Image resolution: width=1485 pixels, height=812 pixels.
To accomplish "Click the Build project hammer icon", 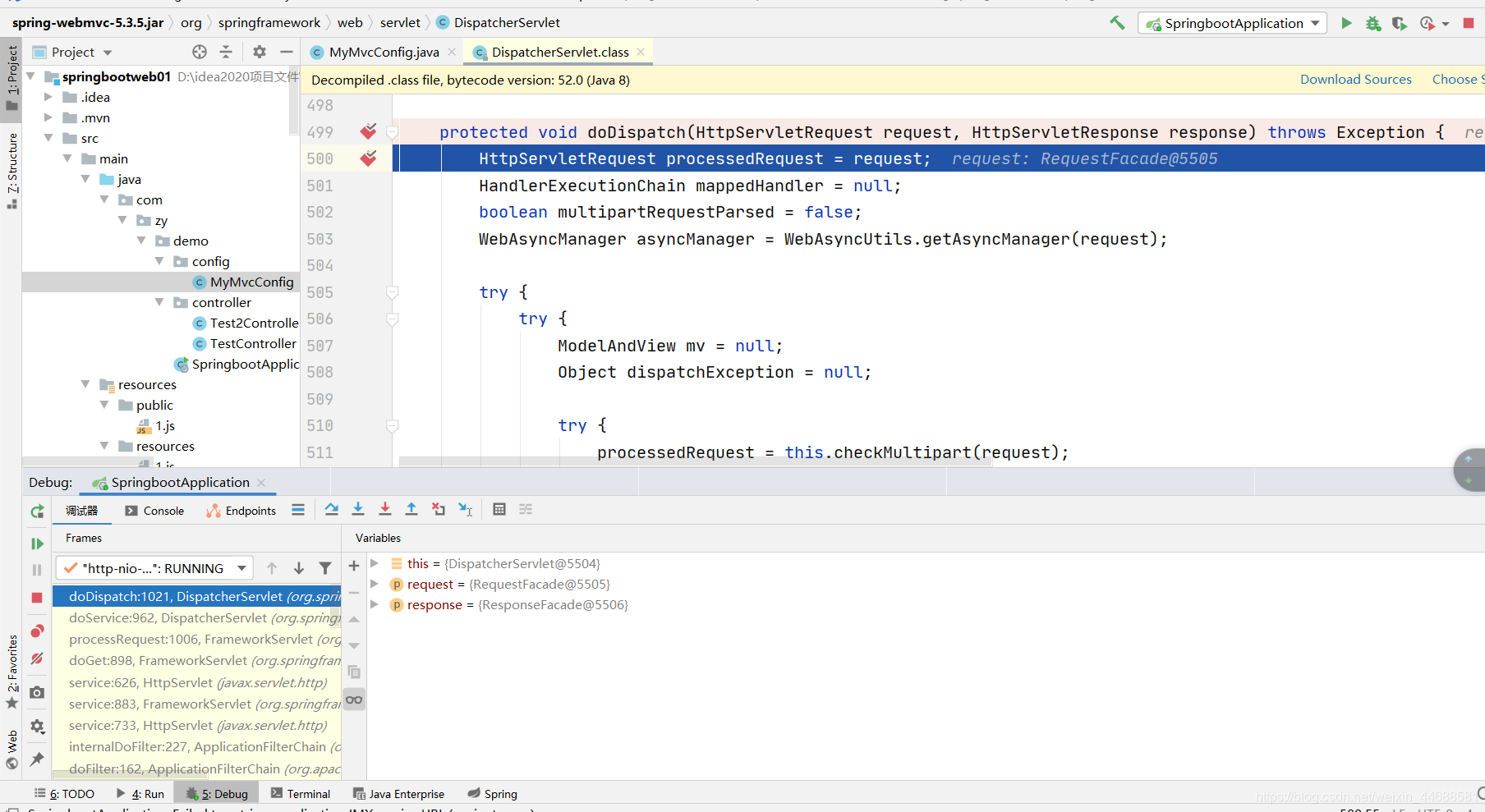I will [1117, 23].
